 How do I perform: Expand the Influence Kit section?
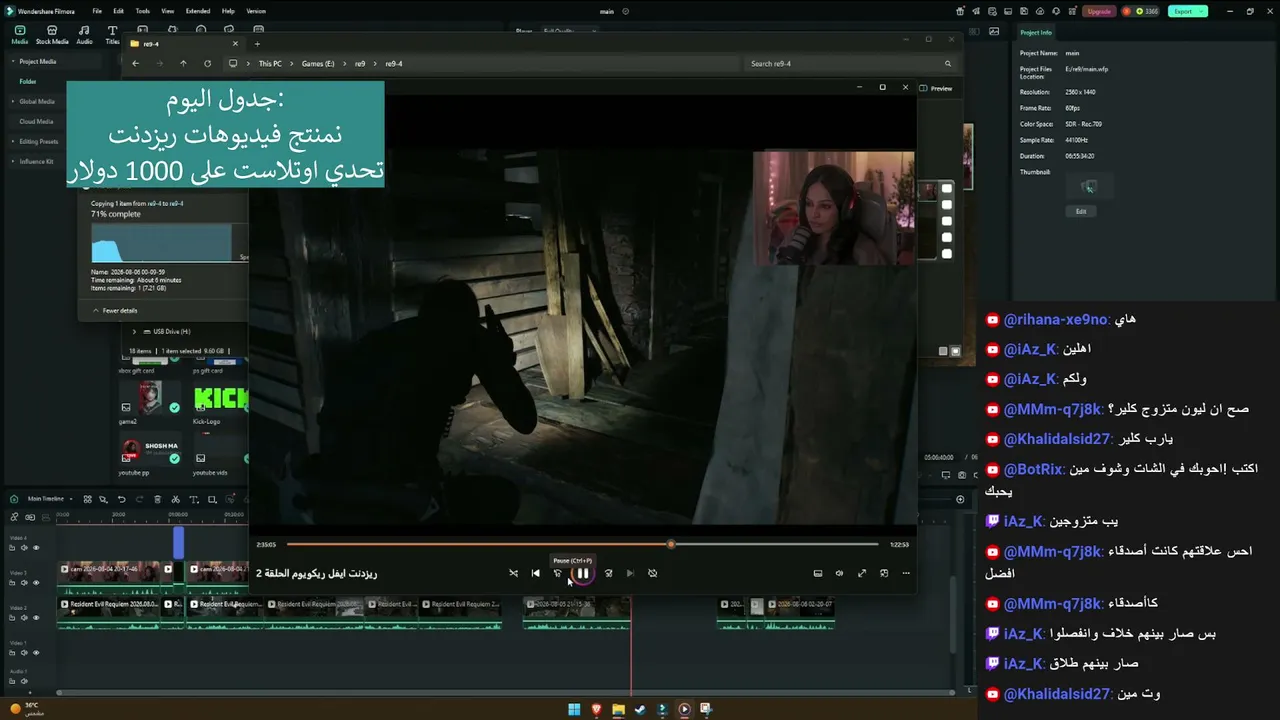click(x=13, y=162)
